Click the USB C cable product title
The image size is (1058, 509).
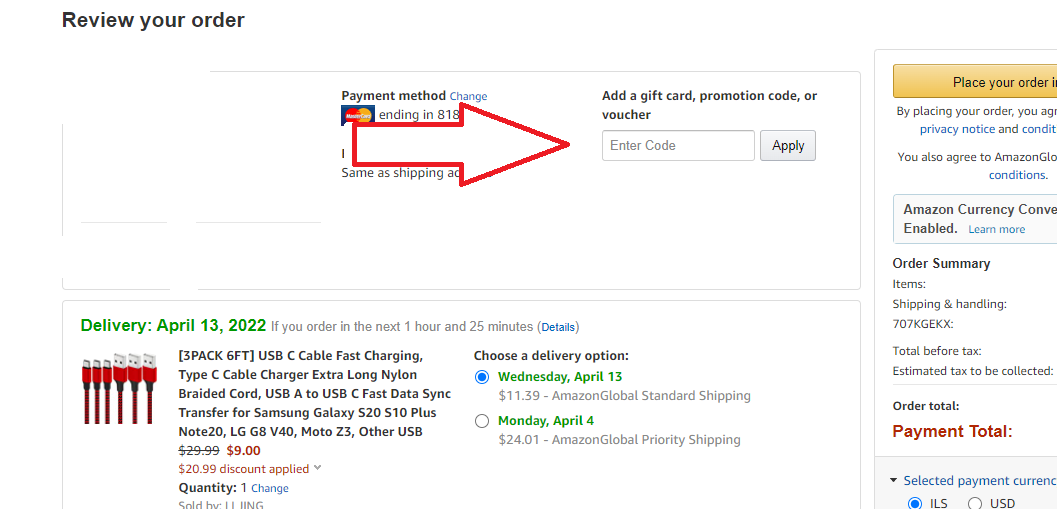pos(314,394)
